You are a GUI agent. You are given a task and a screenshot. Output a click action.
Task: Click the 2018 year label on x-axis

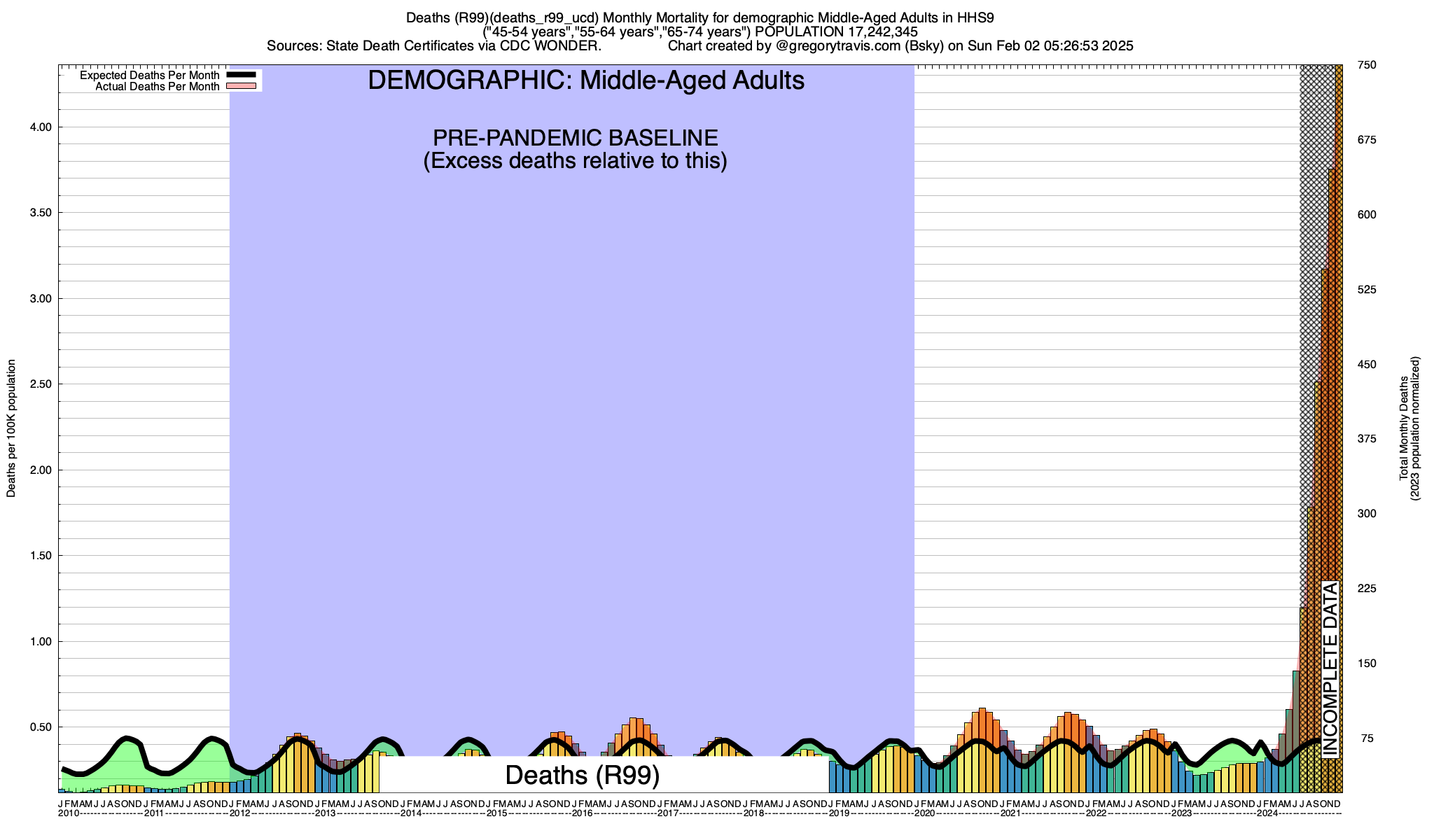[x=753, y=813]
